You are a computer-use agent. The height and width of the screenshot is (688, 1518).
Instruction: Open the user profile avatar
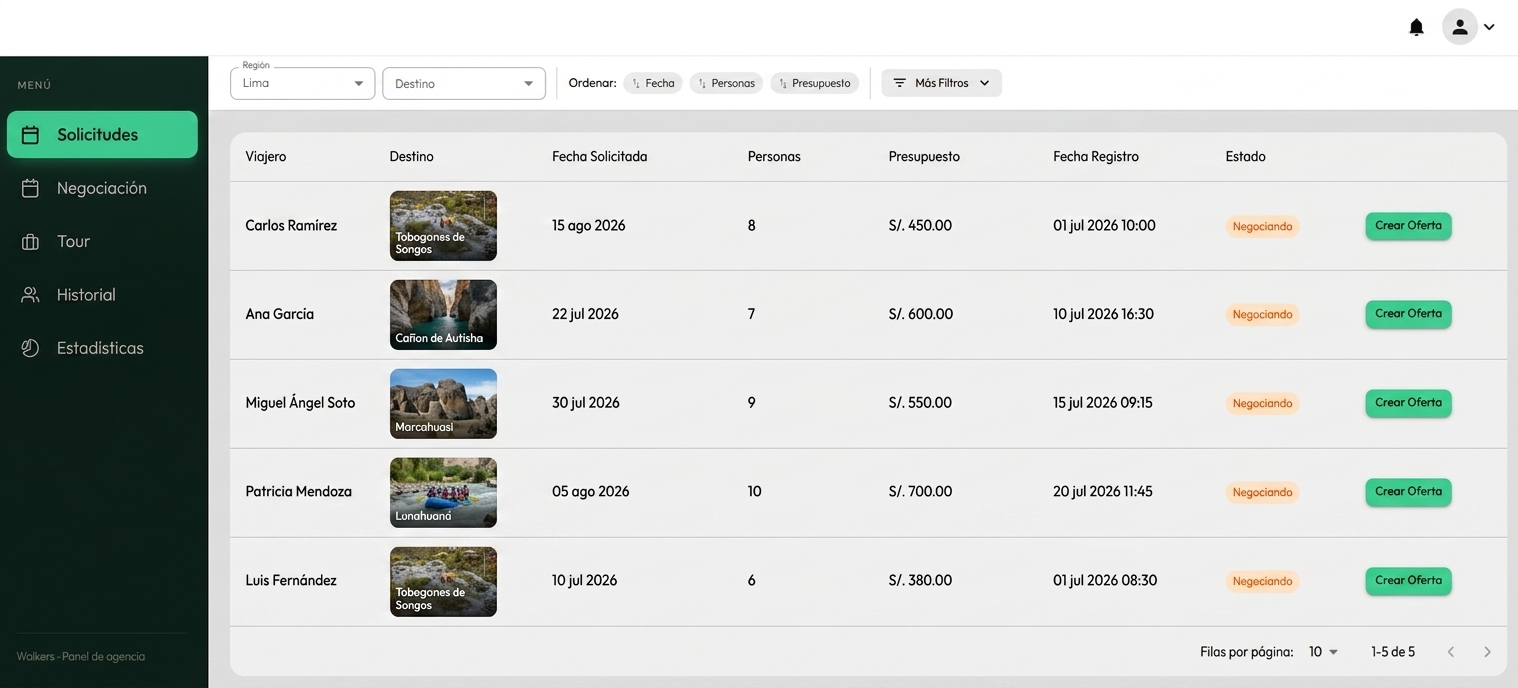pyautogui.click(x=1460, y=27)
